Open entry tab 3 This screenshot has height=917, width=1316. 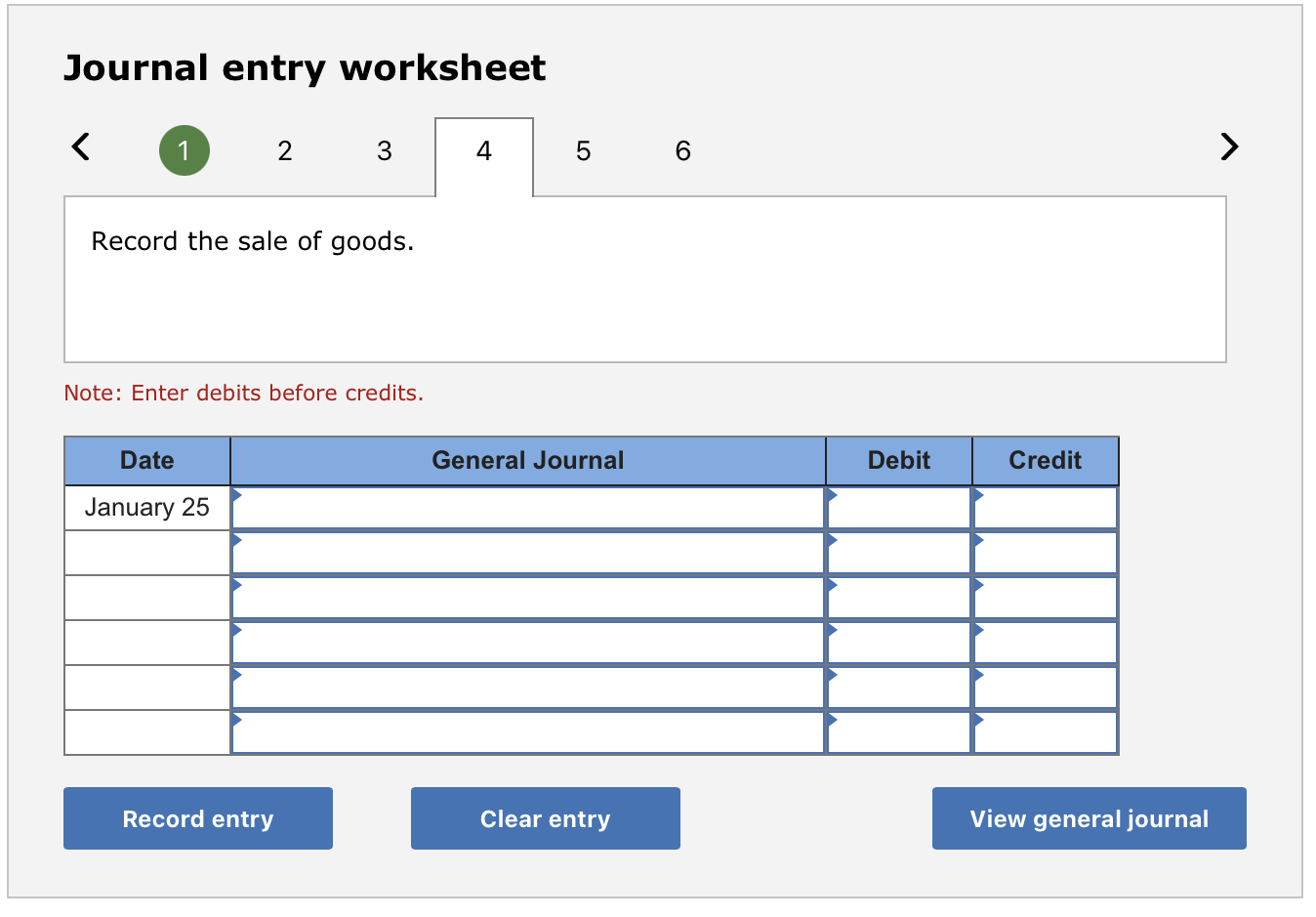[384, 150]
